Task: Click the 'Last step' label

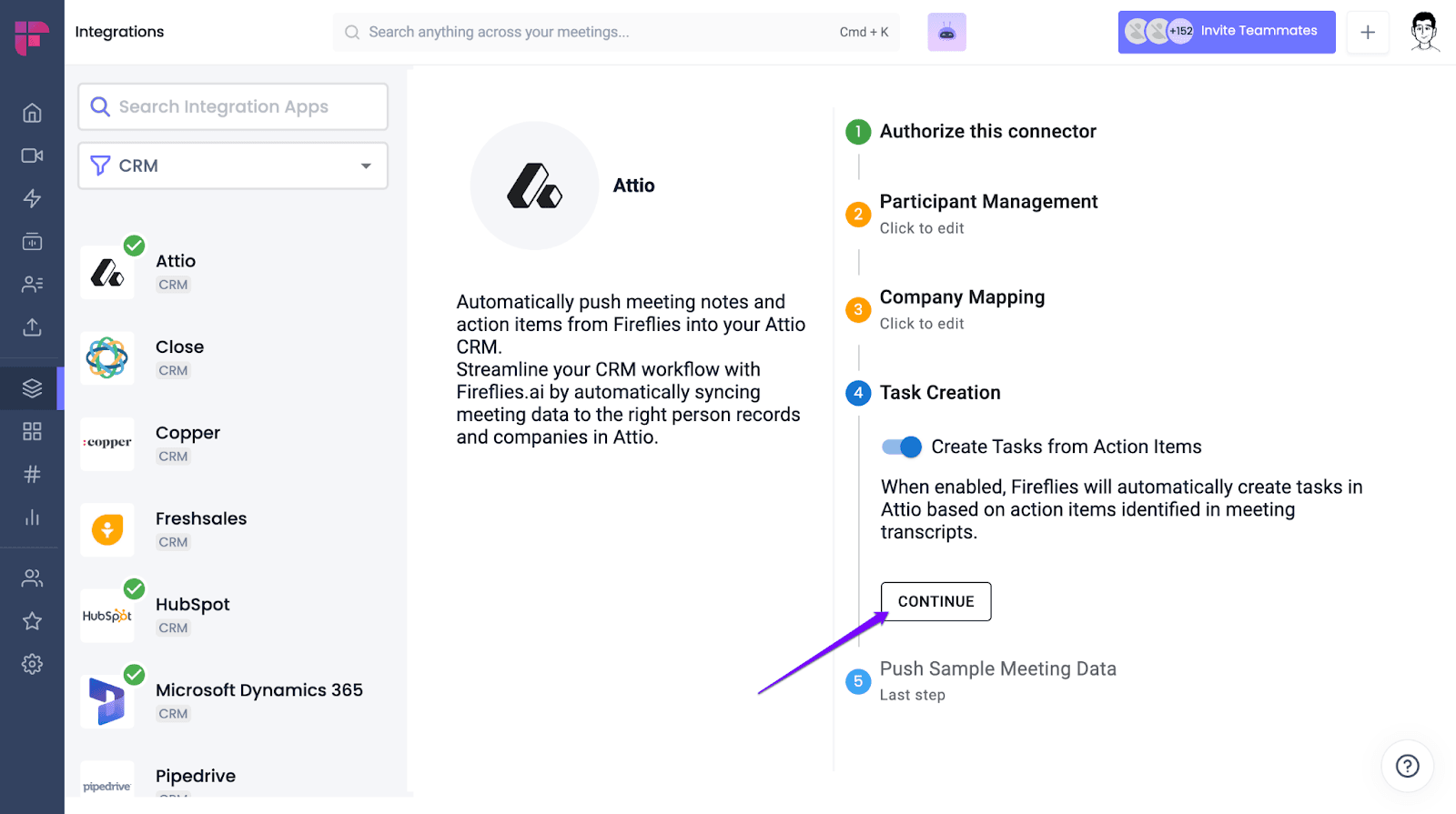Action: (x=912, y=695)
